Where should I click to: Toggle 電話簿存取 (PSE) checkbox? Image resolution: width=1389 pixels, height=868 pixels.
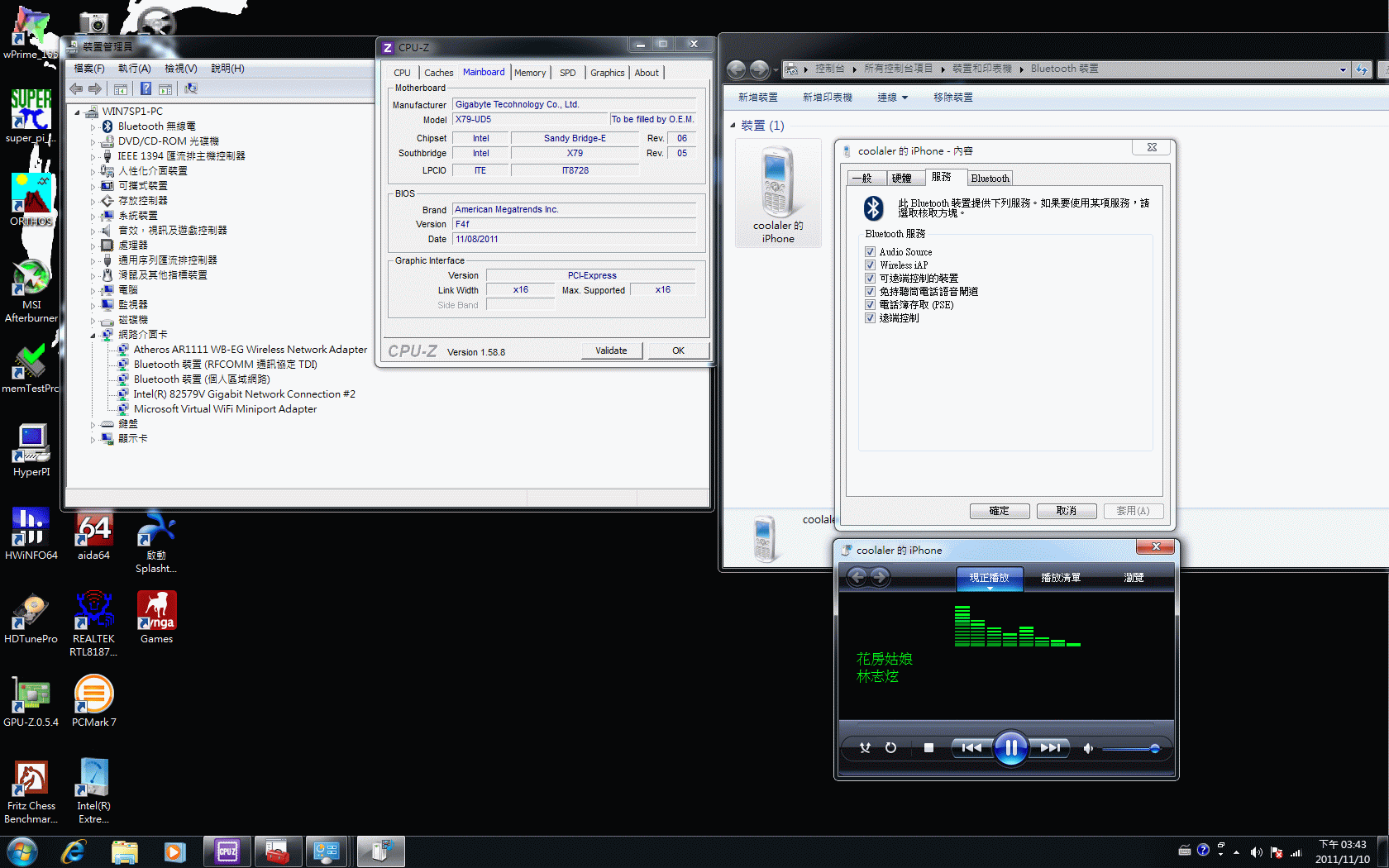point(870,304)
